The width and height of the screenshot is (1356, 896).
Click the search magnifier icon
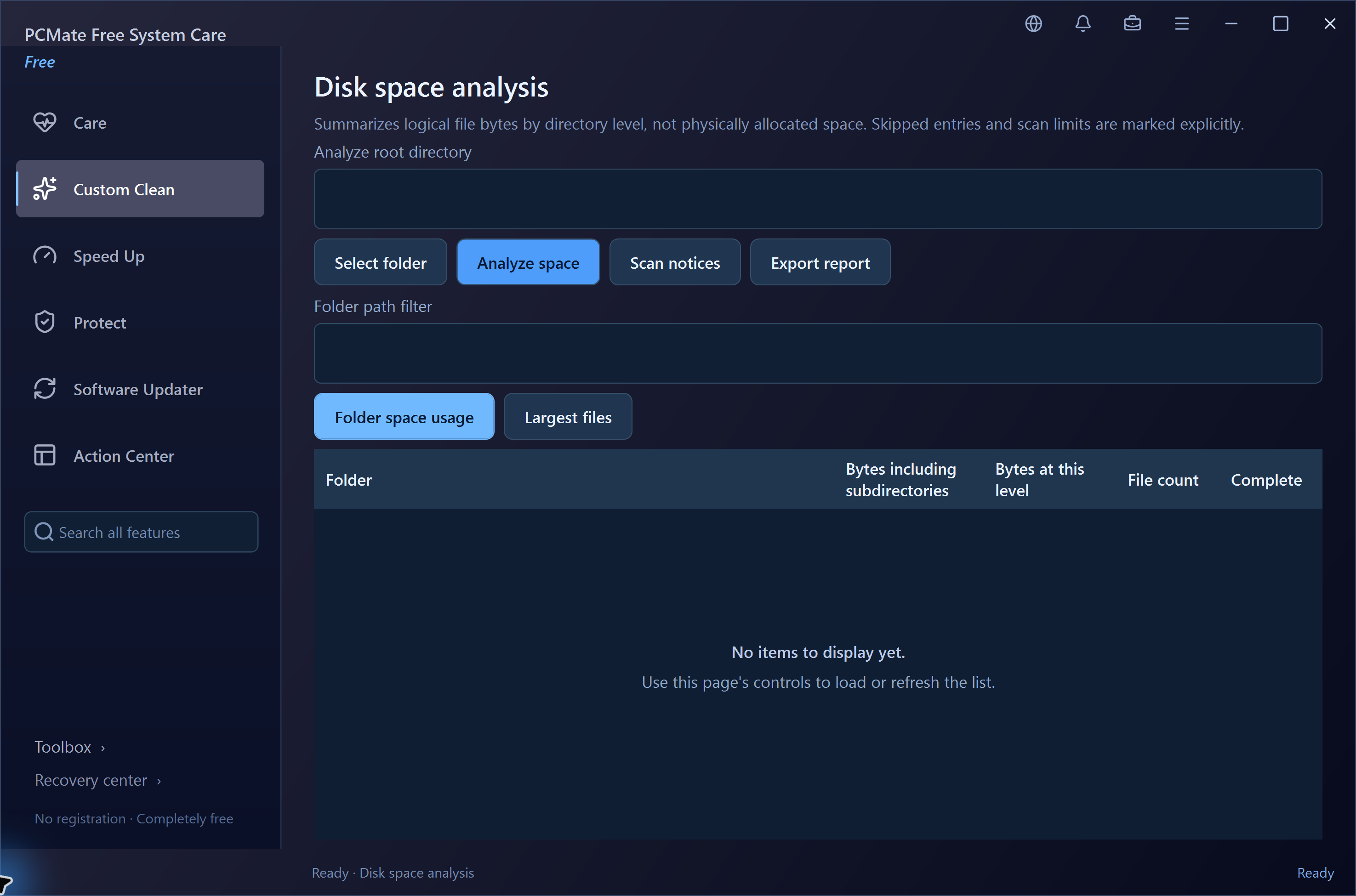tap(44, 532)
